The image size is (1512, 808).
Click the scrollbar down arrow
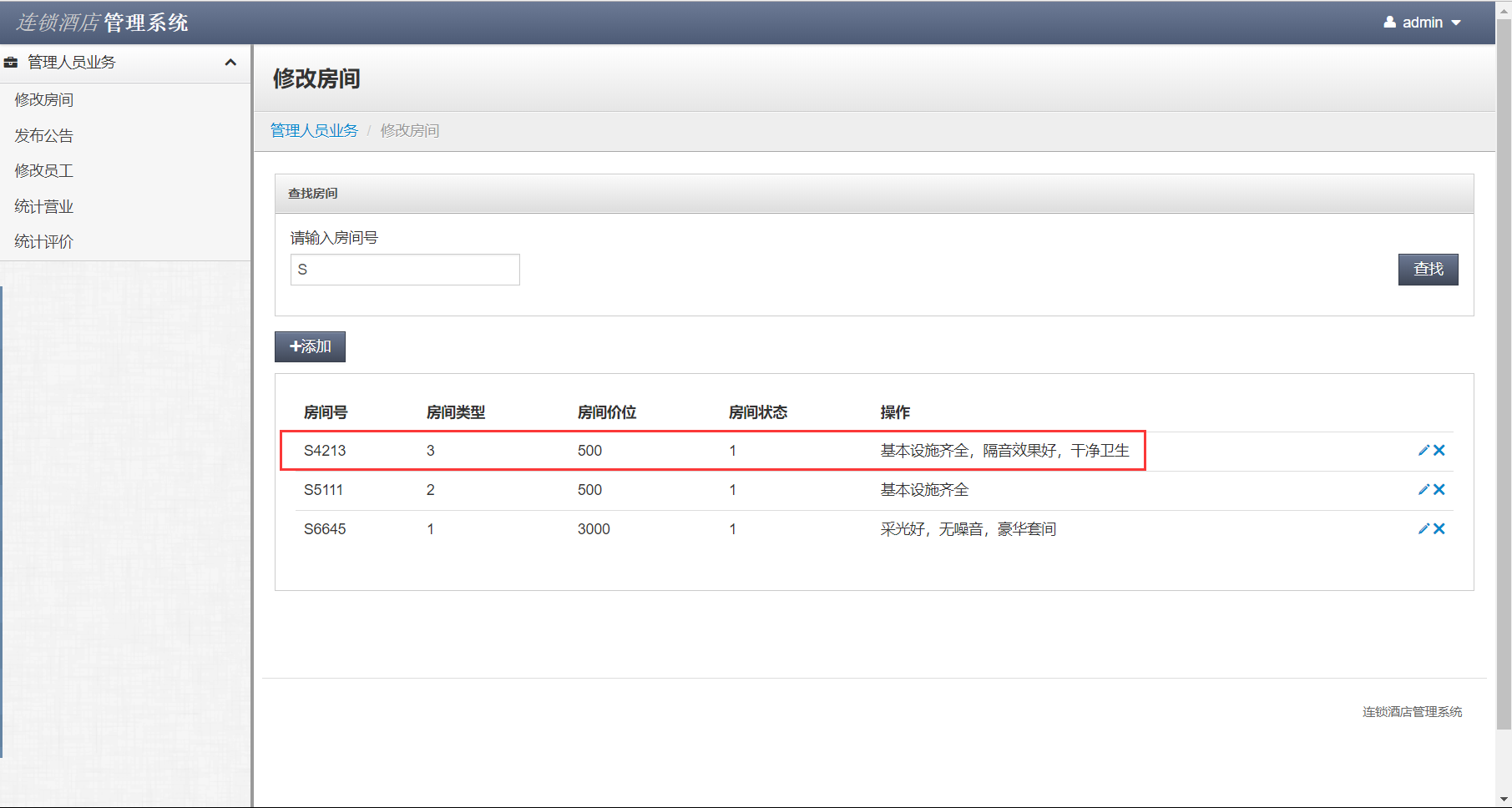point(1504,798)
